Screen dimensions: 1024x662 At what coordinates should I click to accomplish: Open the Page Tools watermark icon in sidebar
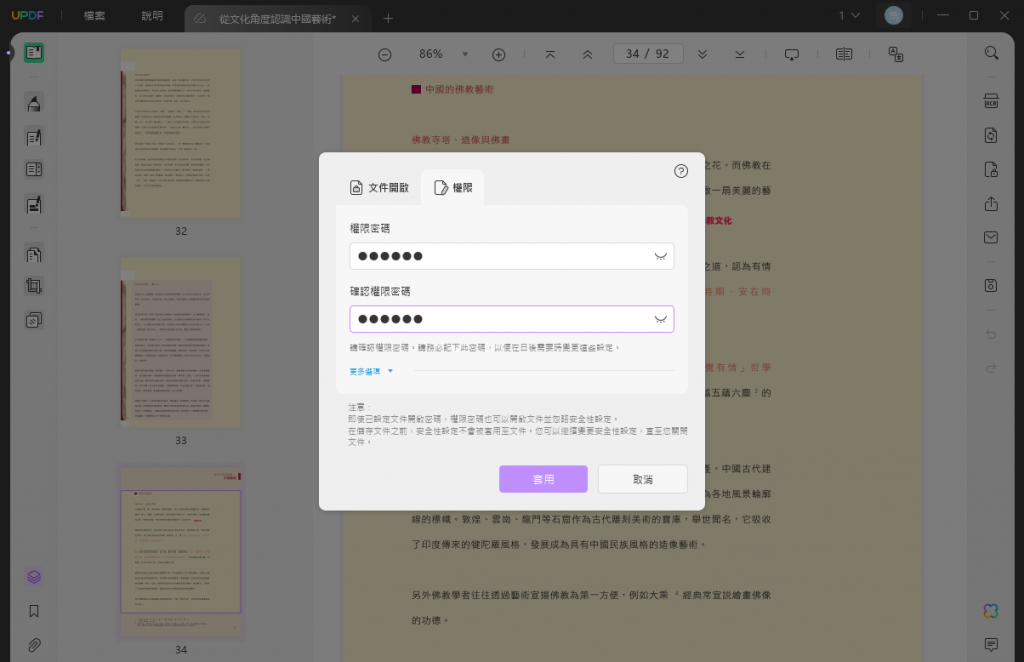pyautogui.click(x=34, y=320)
